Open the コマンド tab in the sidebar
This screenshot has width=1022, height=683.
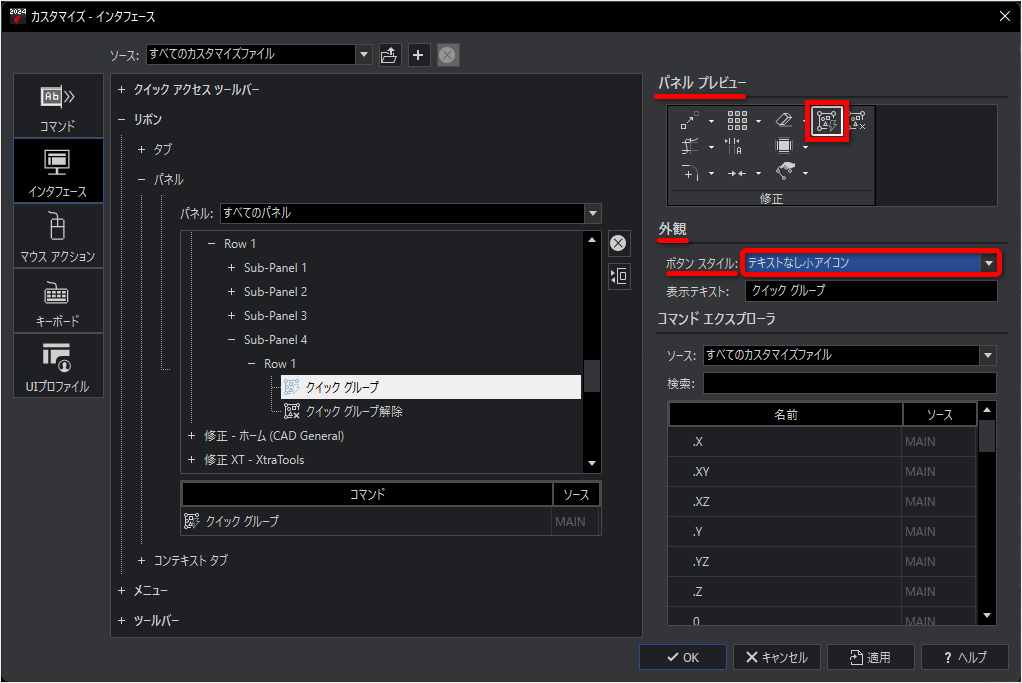[x=58, y=105]
